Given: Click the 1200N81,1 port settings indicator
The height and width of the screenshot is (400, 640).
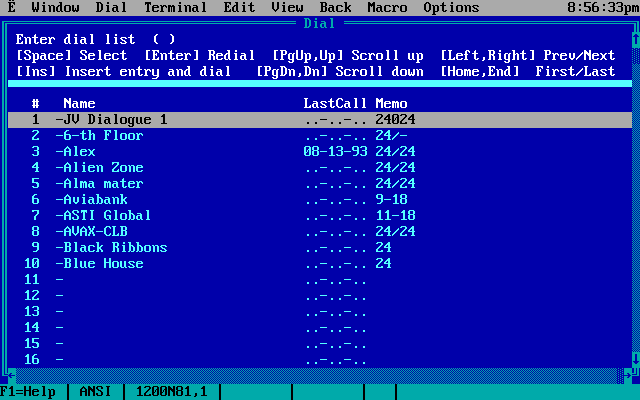Looking at the screenshot, I should pos(171,392).
